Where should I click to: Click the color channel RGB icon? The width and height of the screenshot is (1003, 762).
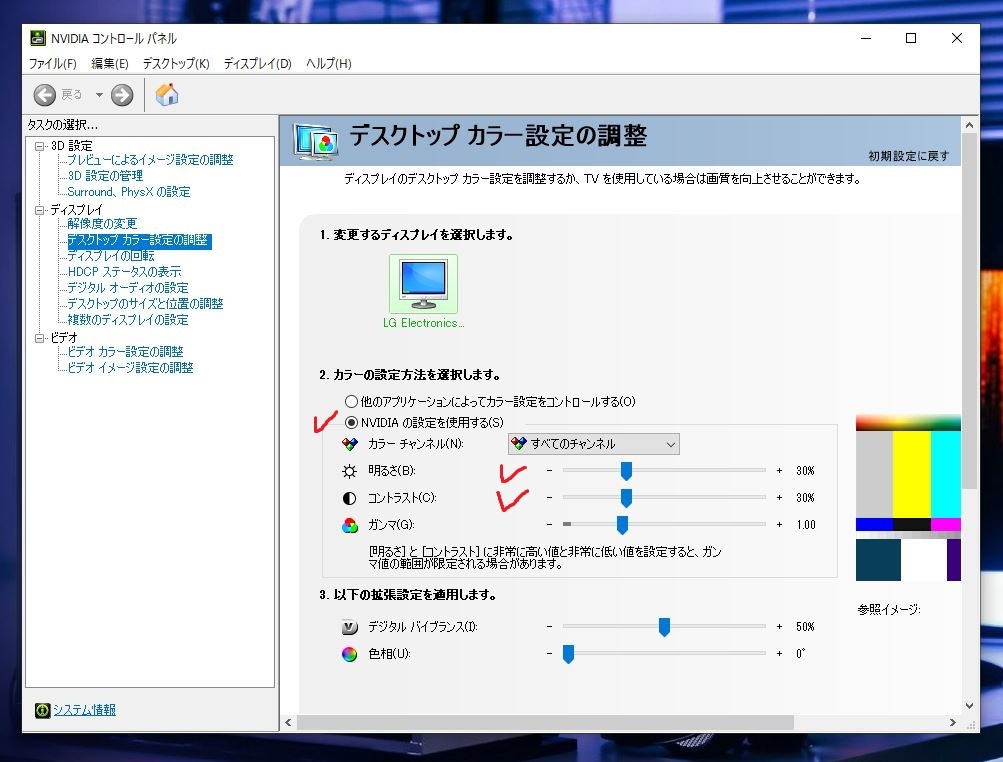click(349, 443)
